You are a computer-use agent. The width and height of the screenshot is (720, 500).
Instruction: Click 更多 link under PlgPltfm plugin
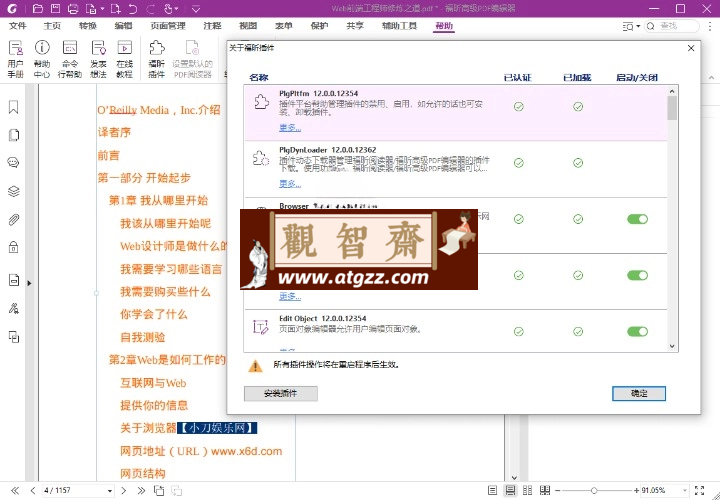tap(290, 128)
